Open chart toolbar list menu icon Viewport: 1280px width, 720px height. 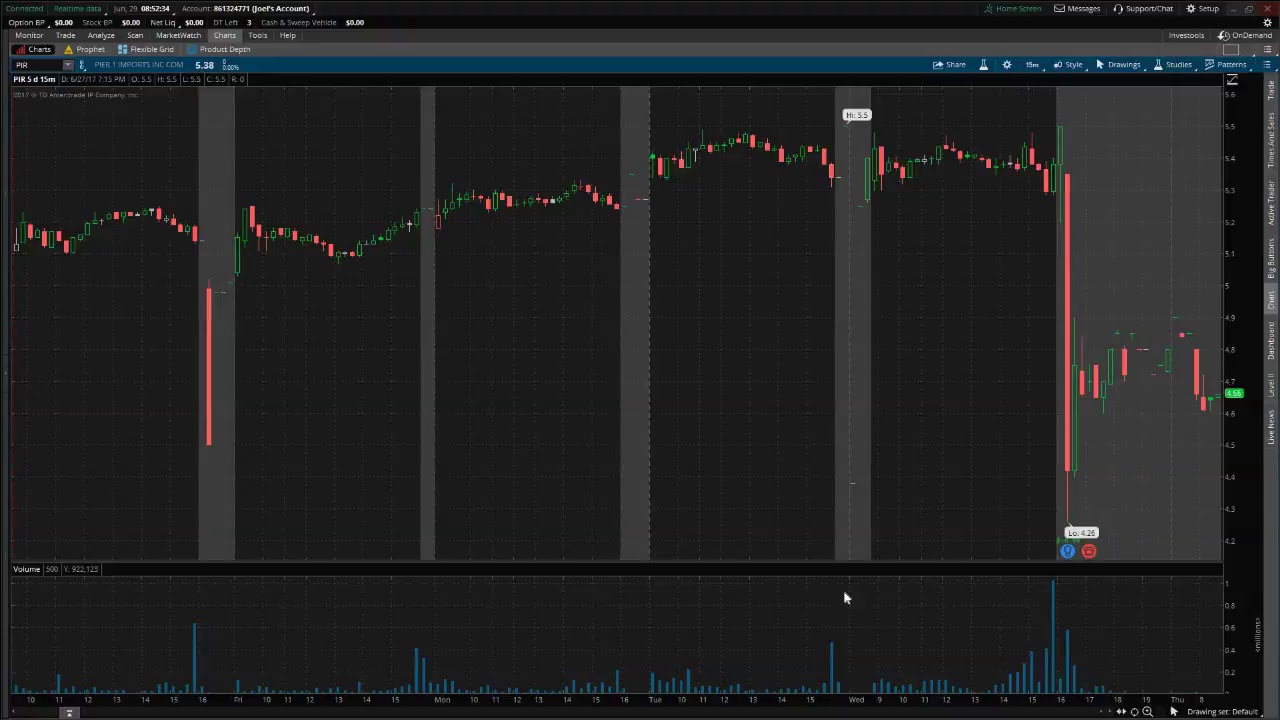(1266, 65)
